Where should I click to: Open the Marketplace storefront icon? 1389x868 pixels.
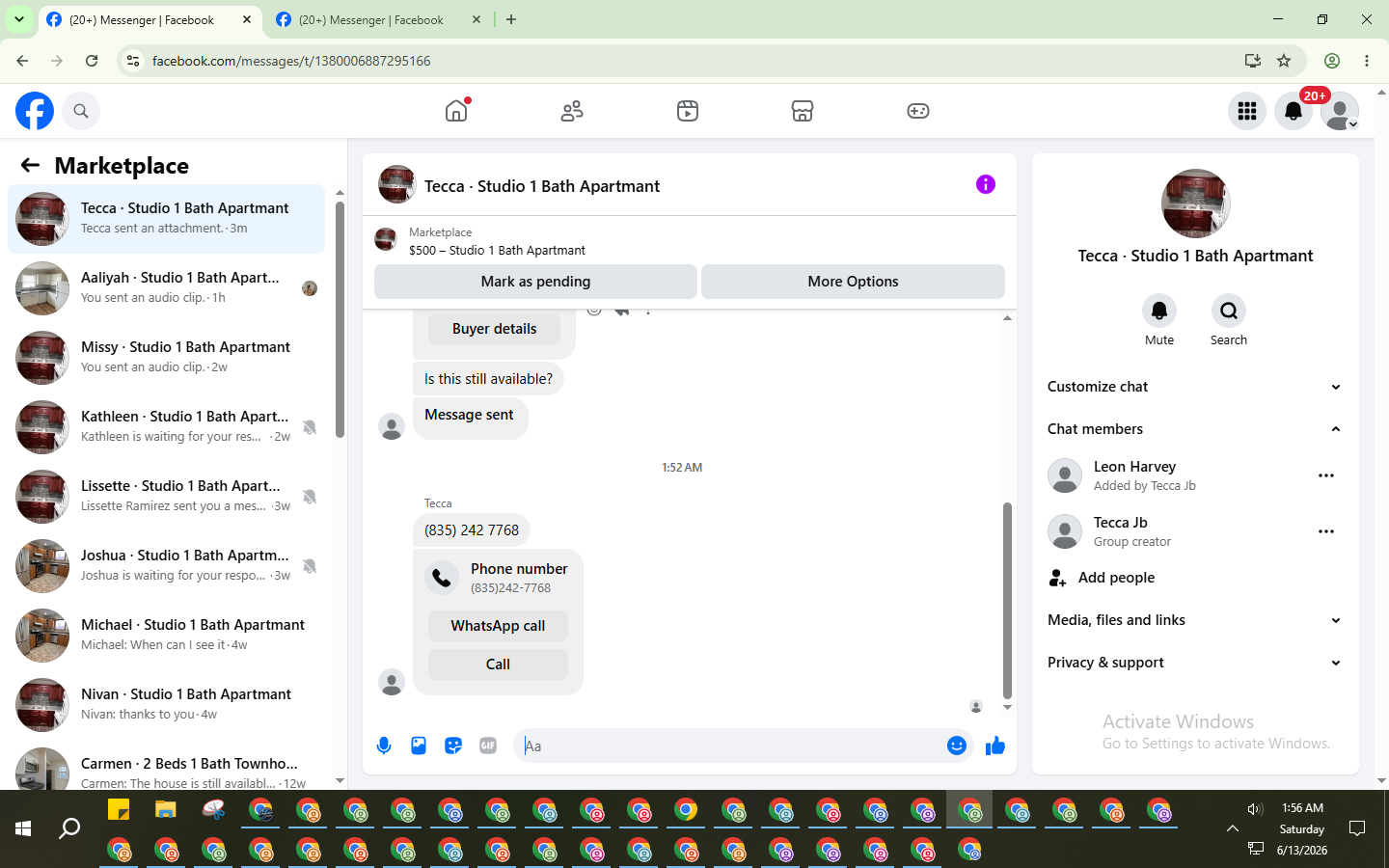tap(803, 111)
